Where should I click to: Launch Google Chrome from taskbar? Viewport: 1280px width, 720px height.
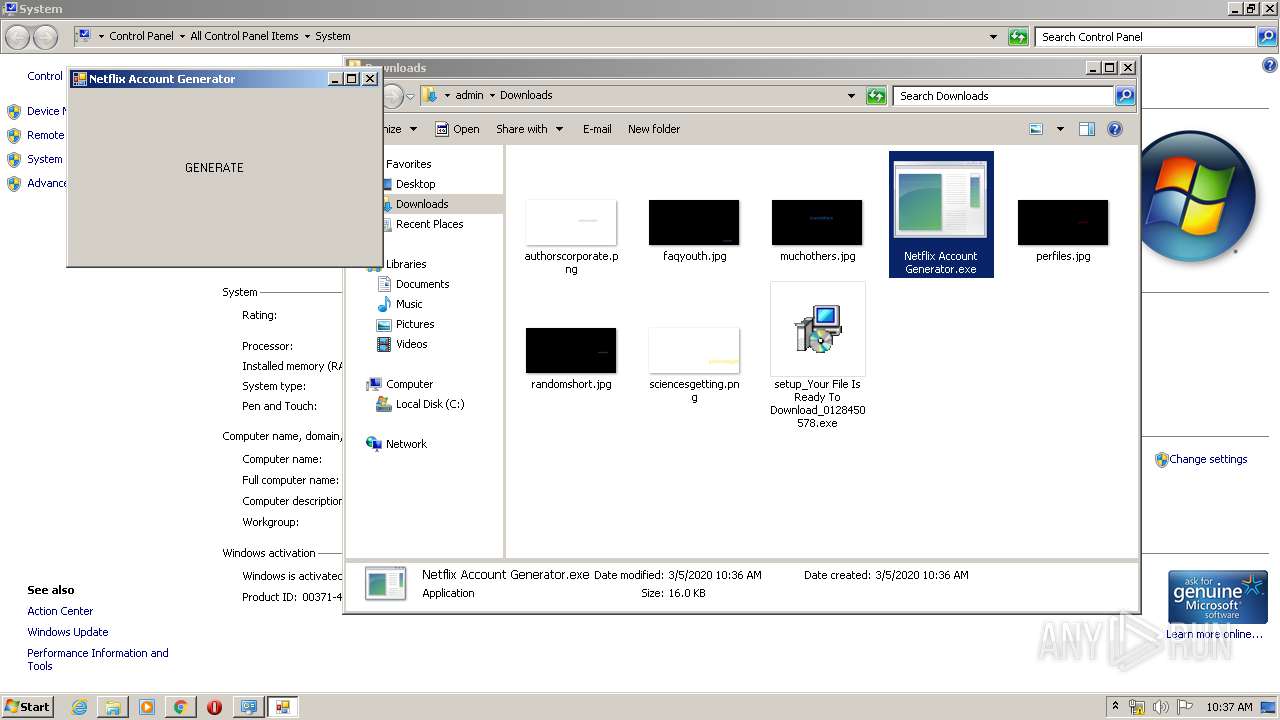181,707
